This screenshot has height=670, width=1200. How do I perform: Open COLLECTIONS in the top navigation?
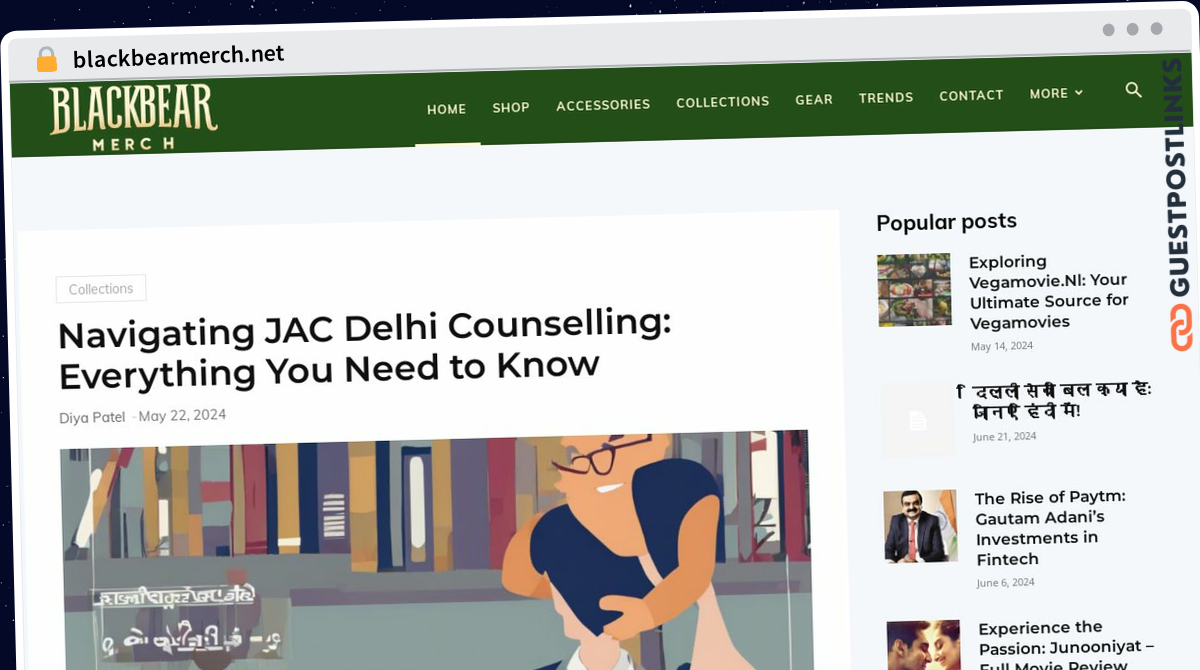(722, 102)
